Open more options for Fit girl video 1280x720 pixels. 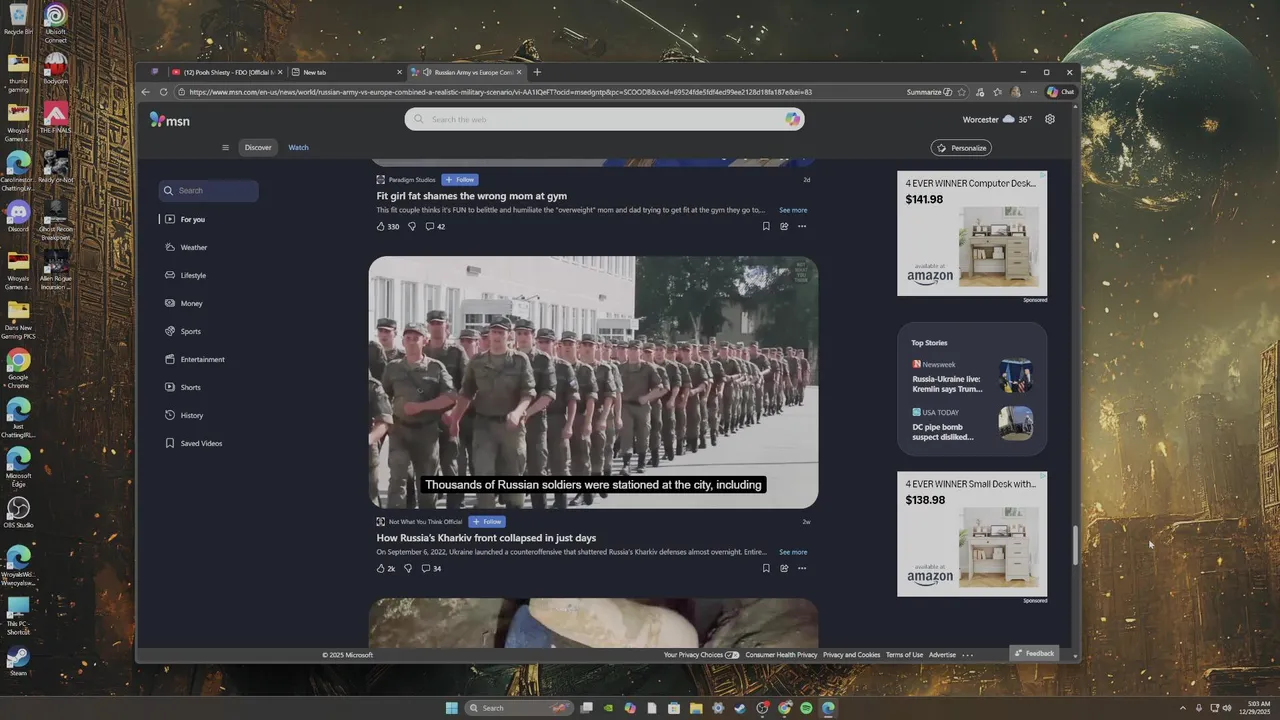[x=802, y=226]
